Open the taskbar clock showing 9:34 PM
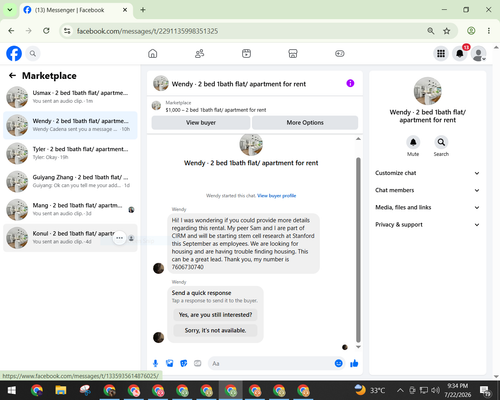Screen dimensions: 500x400 click(x=458, y=390)
